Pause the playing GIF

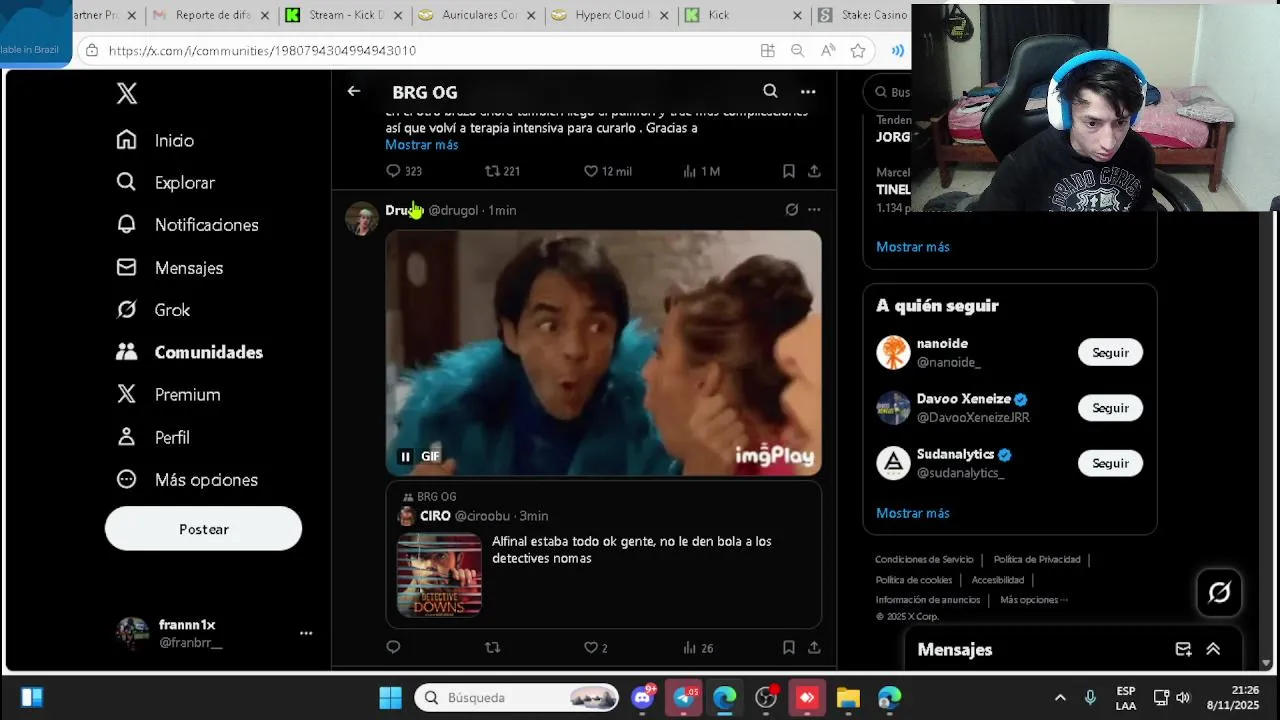click(x=405, y=456)
